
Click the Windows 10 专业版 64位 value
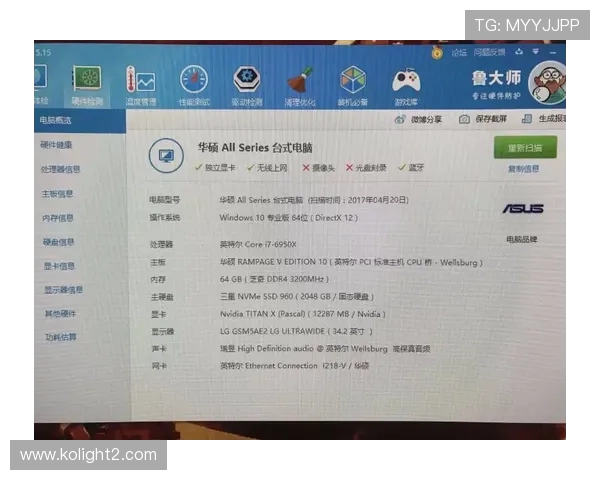pyautogui.click(x=289, y=218)
